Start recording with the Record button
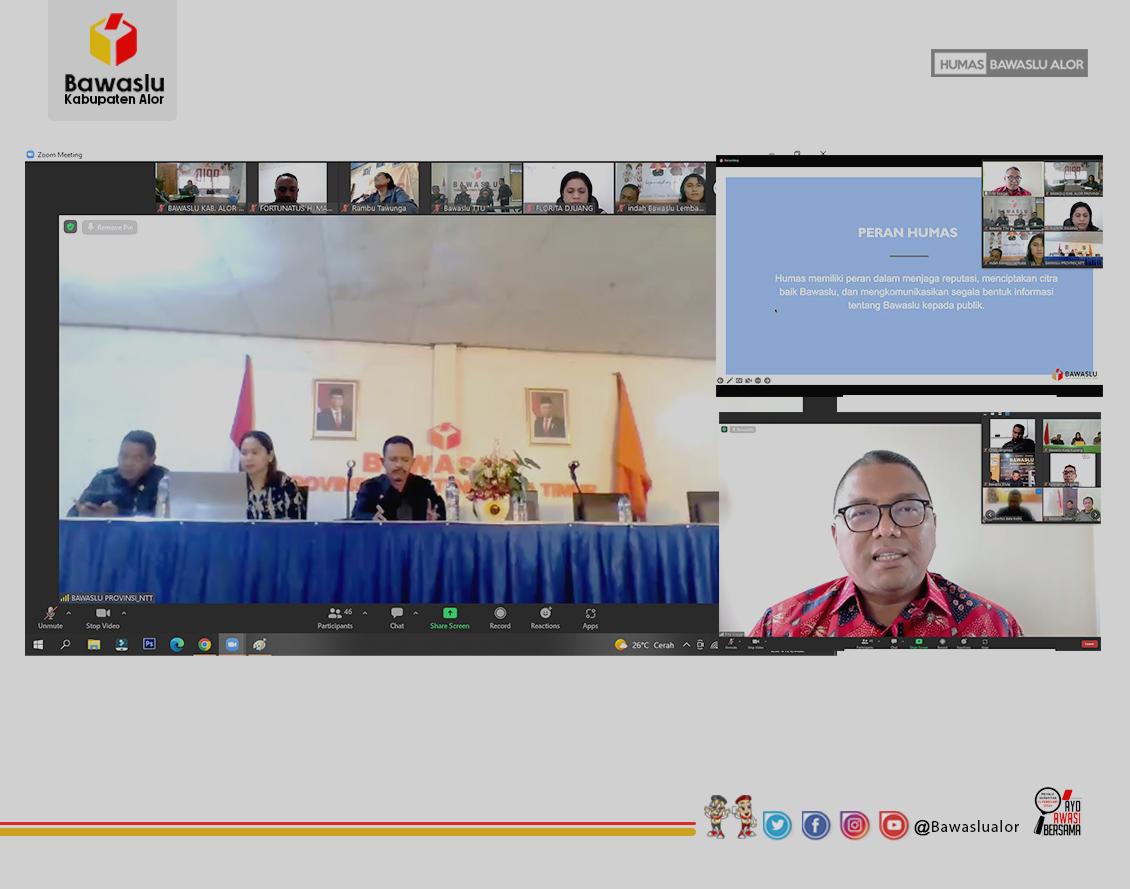 499,617
